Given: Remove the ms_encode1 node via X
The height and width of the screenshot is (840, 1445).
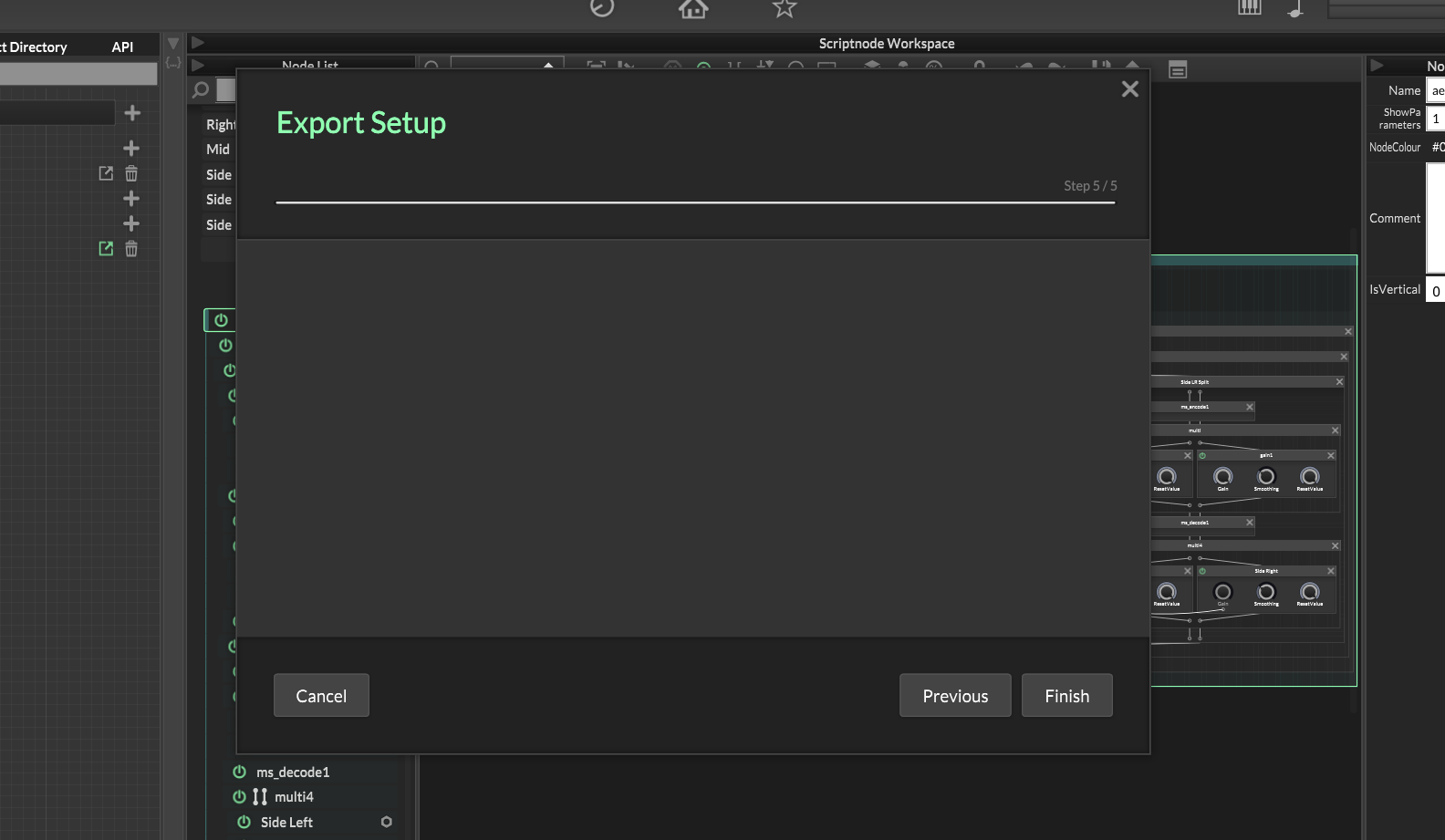Looking at the screenshot, I should click(x=1250, y=407).
